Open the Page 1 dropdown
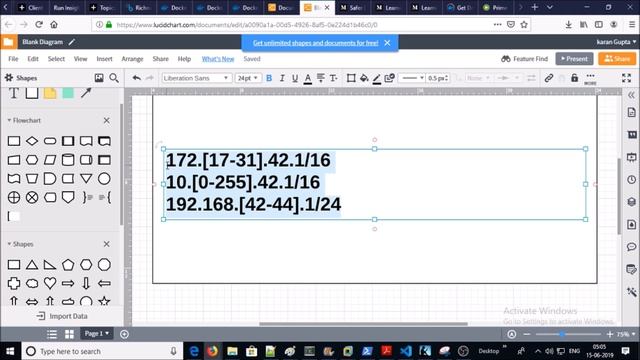The height and width of the screenshot is (360, 640). click(x=97, y=333)
